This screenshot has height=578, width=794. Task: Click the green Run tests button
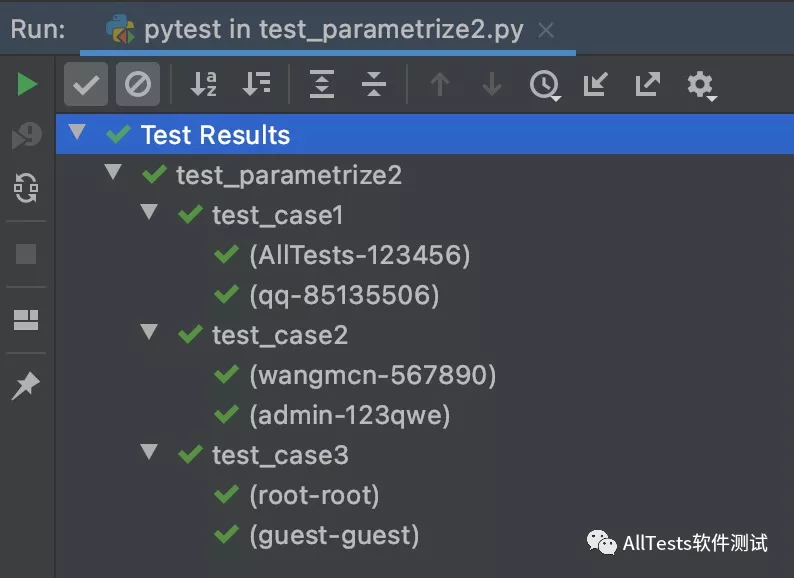coord(27,85)
